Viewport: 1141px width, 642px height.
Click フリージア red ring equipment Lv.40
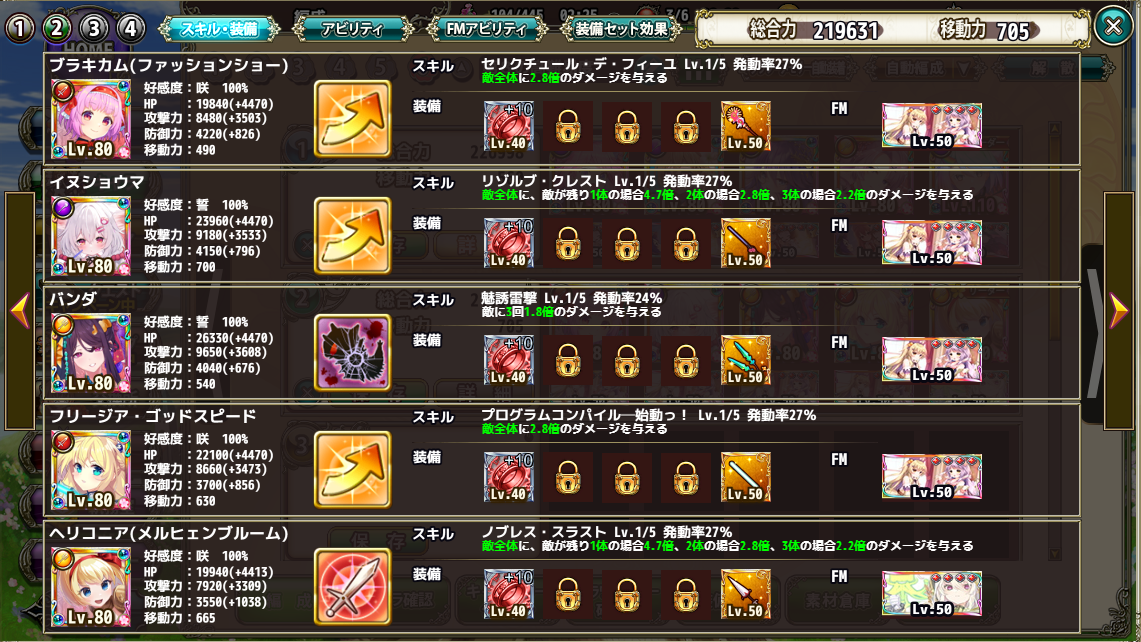509,477
